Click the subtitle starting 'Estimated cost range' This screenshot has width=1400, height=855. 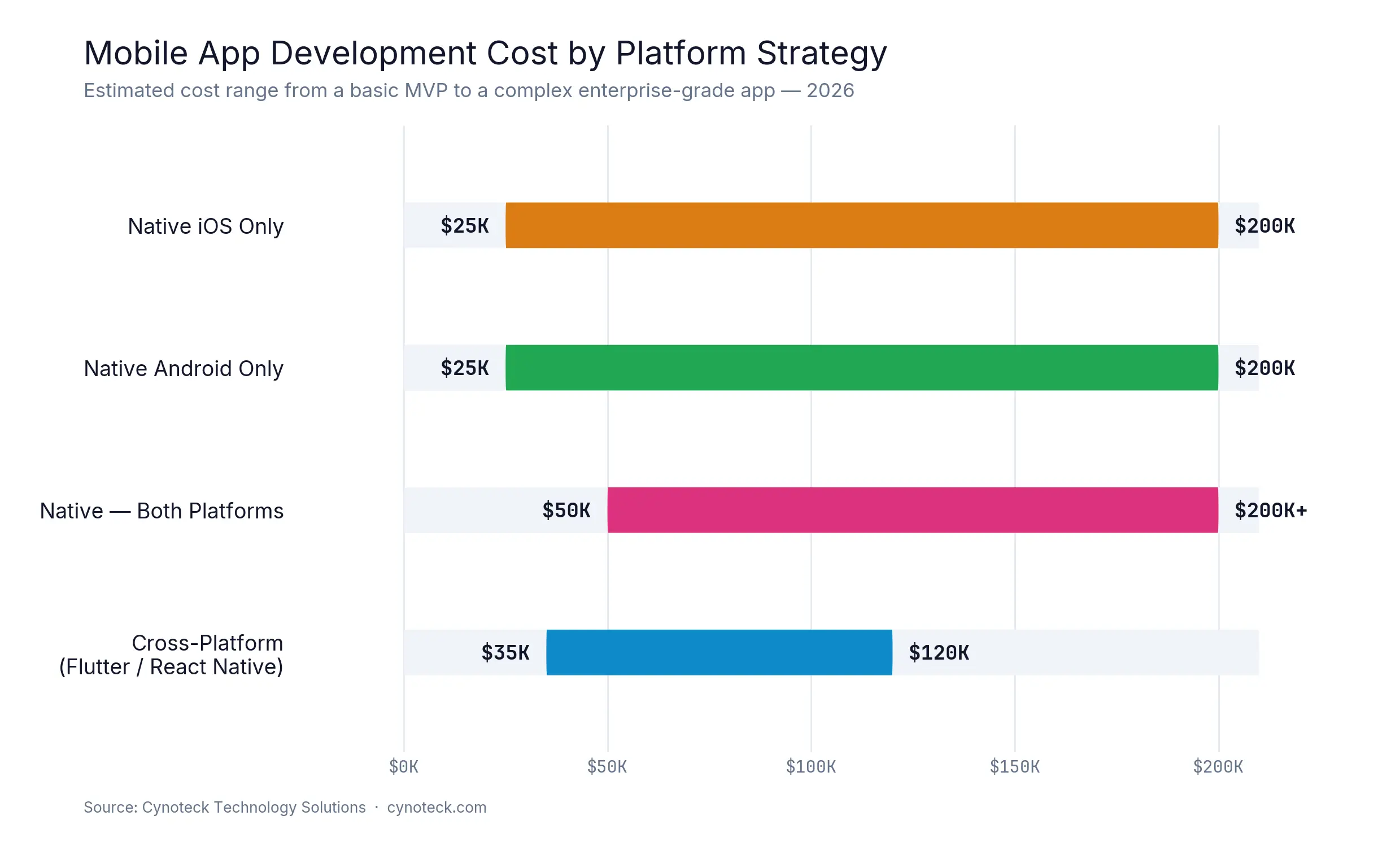tap(469, 90)
